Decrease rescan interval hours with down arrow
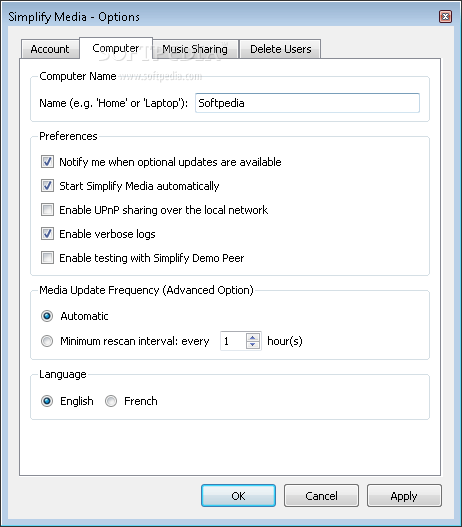 point(253,345)
